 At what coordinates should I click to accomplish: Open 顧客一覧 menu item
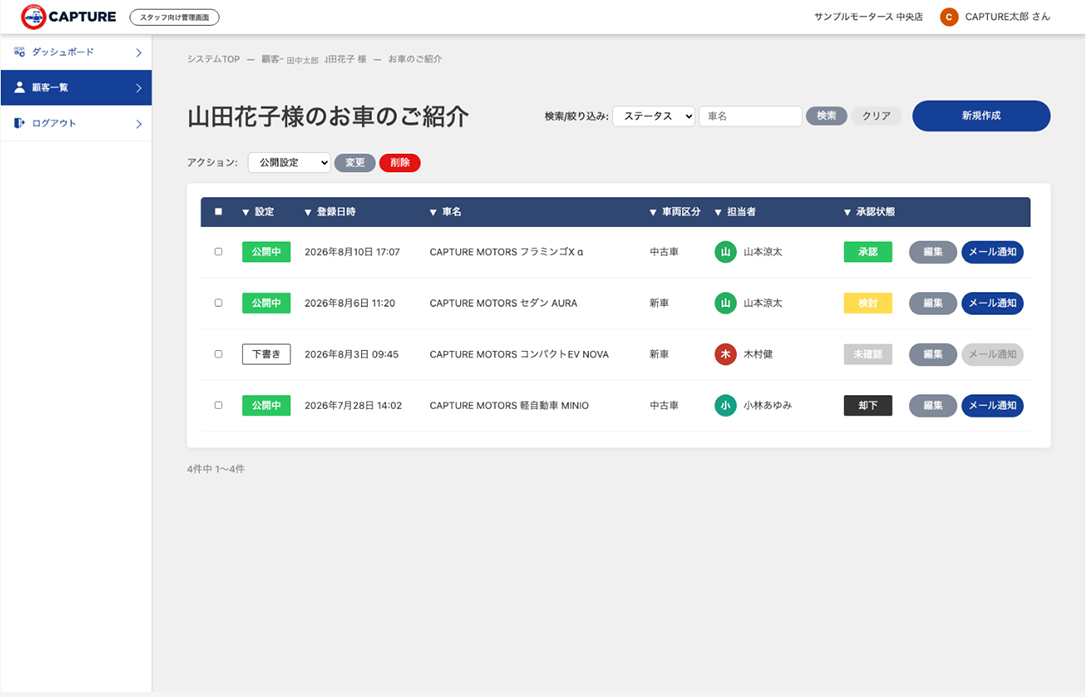pos(76,87)
